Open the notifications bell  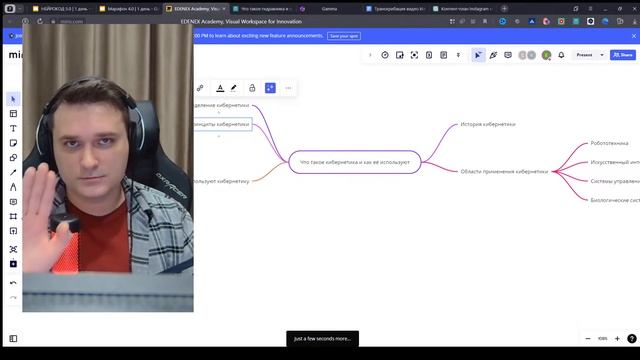[x=561, y=55]
